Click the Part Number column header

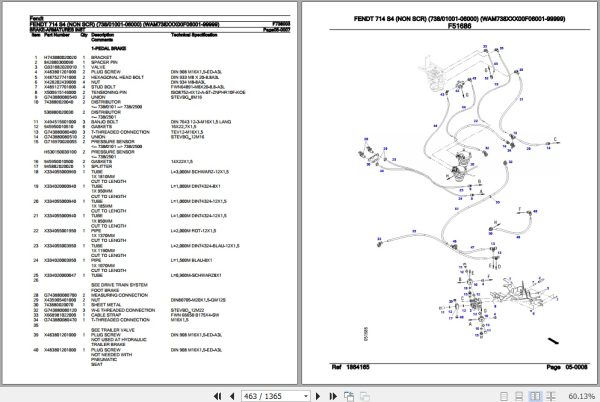(57, 35)
